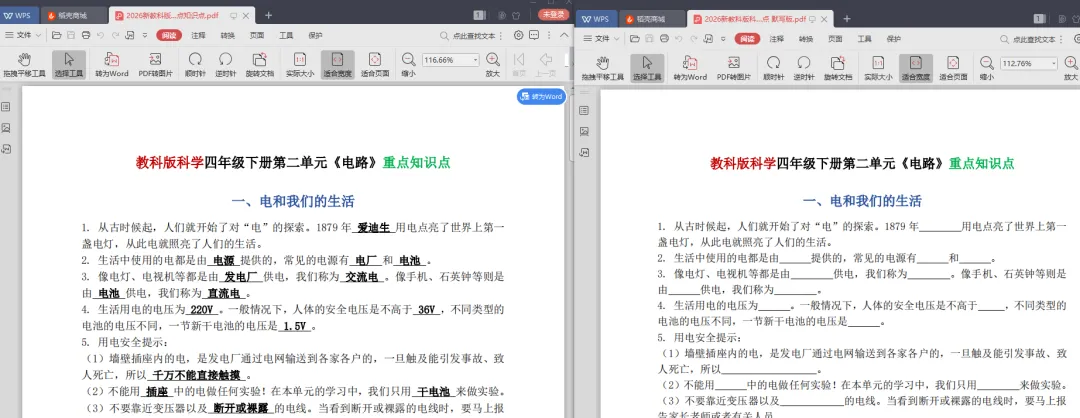Click heading 一、电和我们的生活 in 默写版.pdf
This screenshot has width=1080, height=418.
pos(862,201)
